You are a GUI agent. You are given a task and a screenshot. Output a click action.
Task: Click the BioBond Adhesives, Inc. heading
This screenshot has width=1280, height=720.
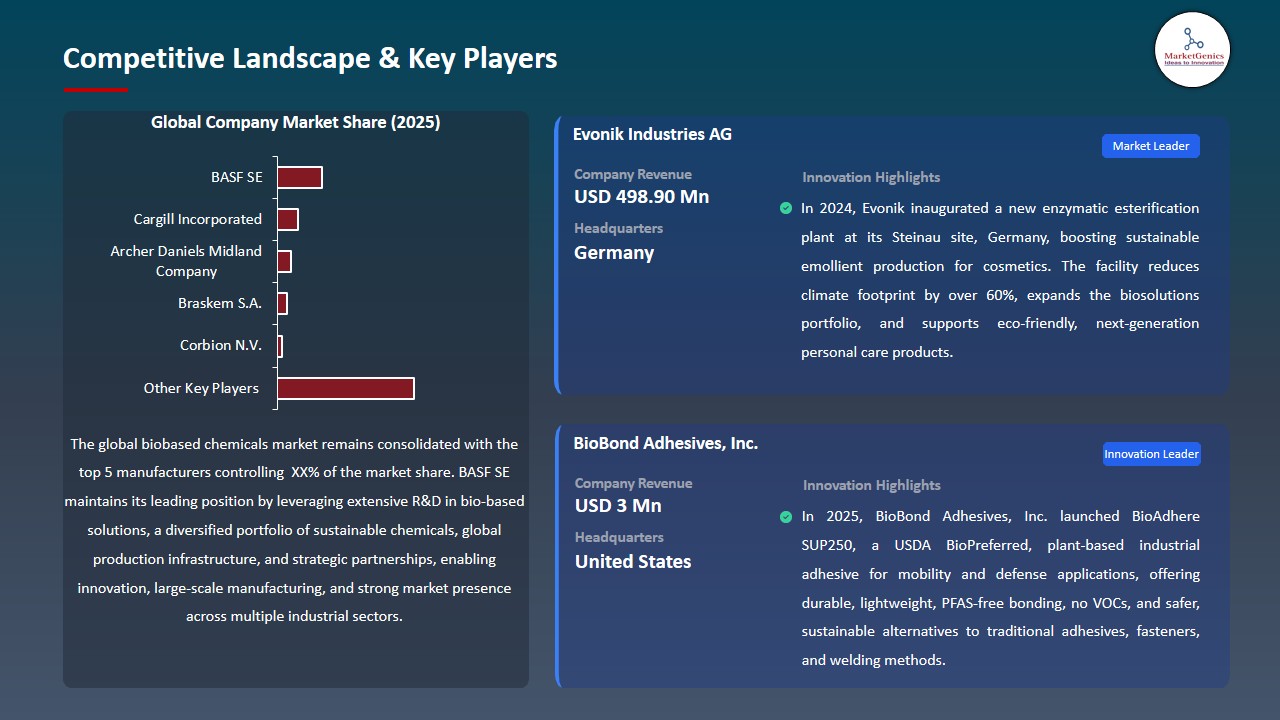click(665, 443)
